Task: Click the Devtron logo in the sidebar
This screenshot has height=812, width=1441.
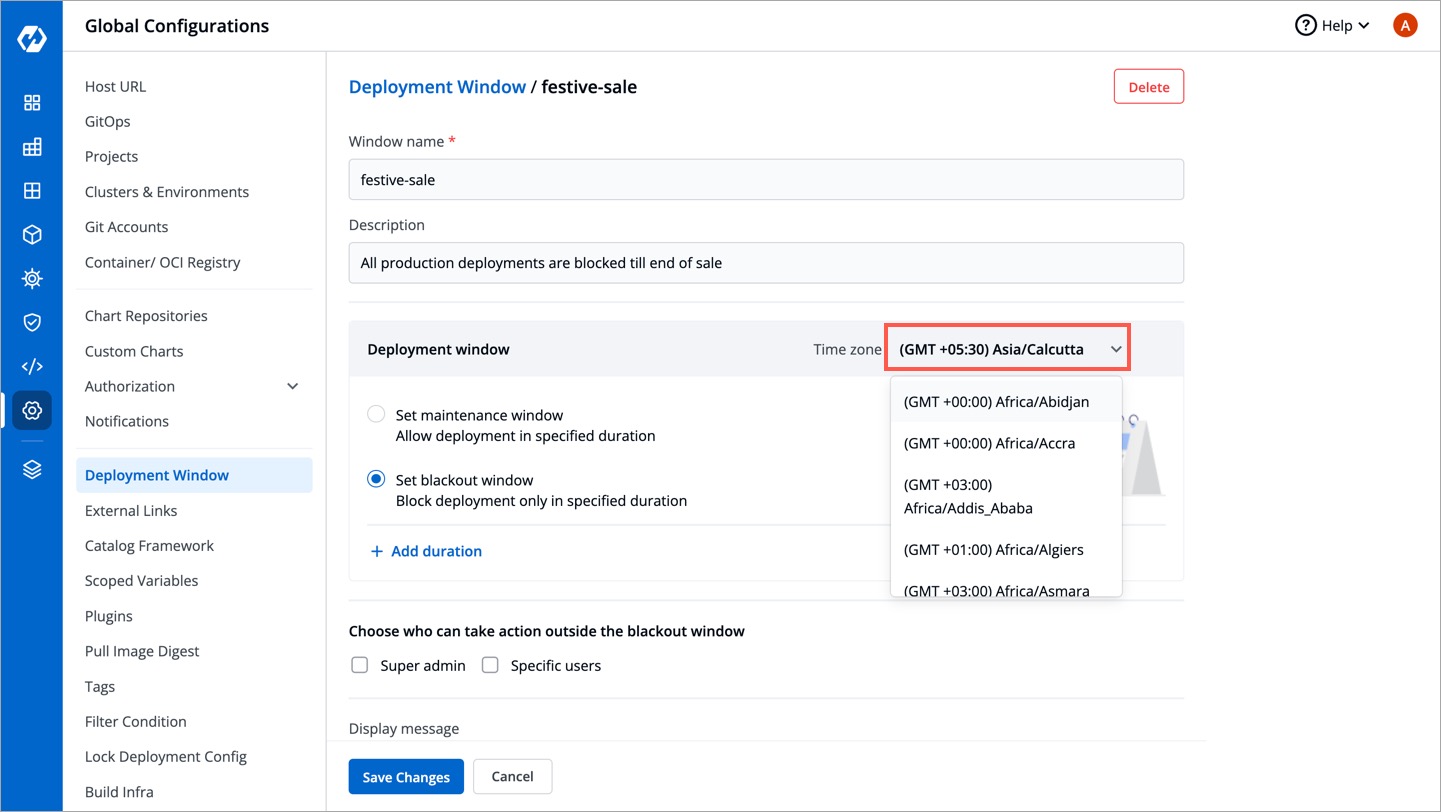Action: [32, 39]
